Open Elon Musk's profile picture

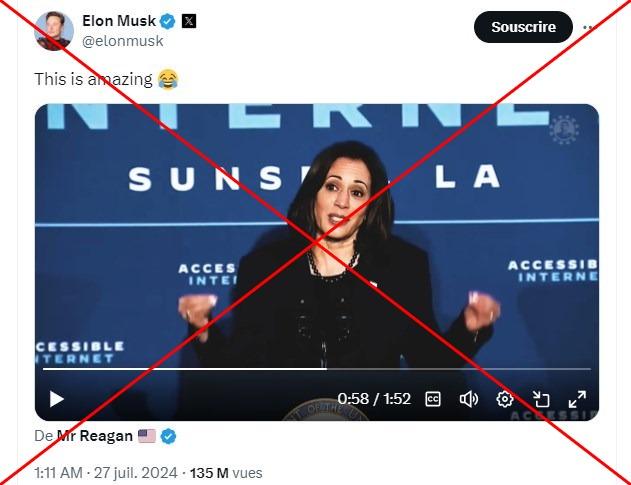(54, 31)
